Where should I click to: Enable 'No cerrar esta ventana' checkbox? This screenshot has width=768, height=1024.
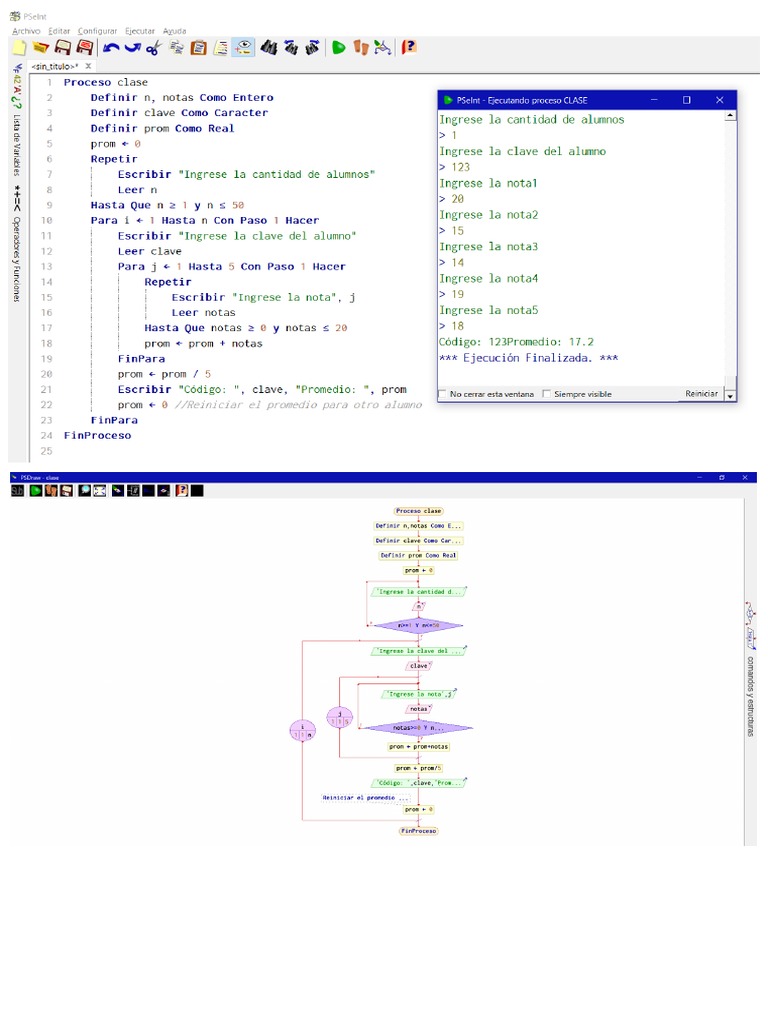click(443, 394)
